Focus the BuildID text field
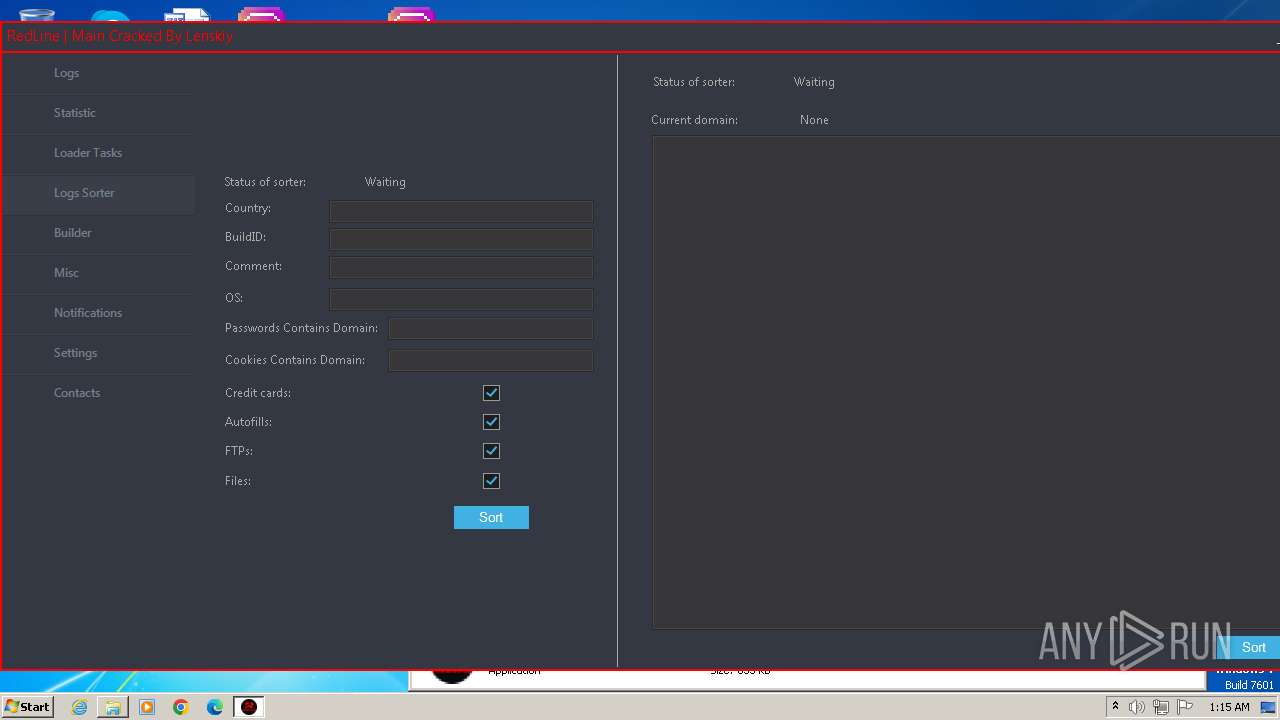Image resolution: width=1280 pixels, height=720 pixels. (461, 239)
